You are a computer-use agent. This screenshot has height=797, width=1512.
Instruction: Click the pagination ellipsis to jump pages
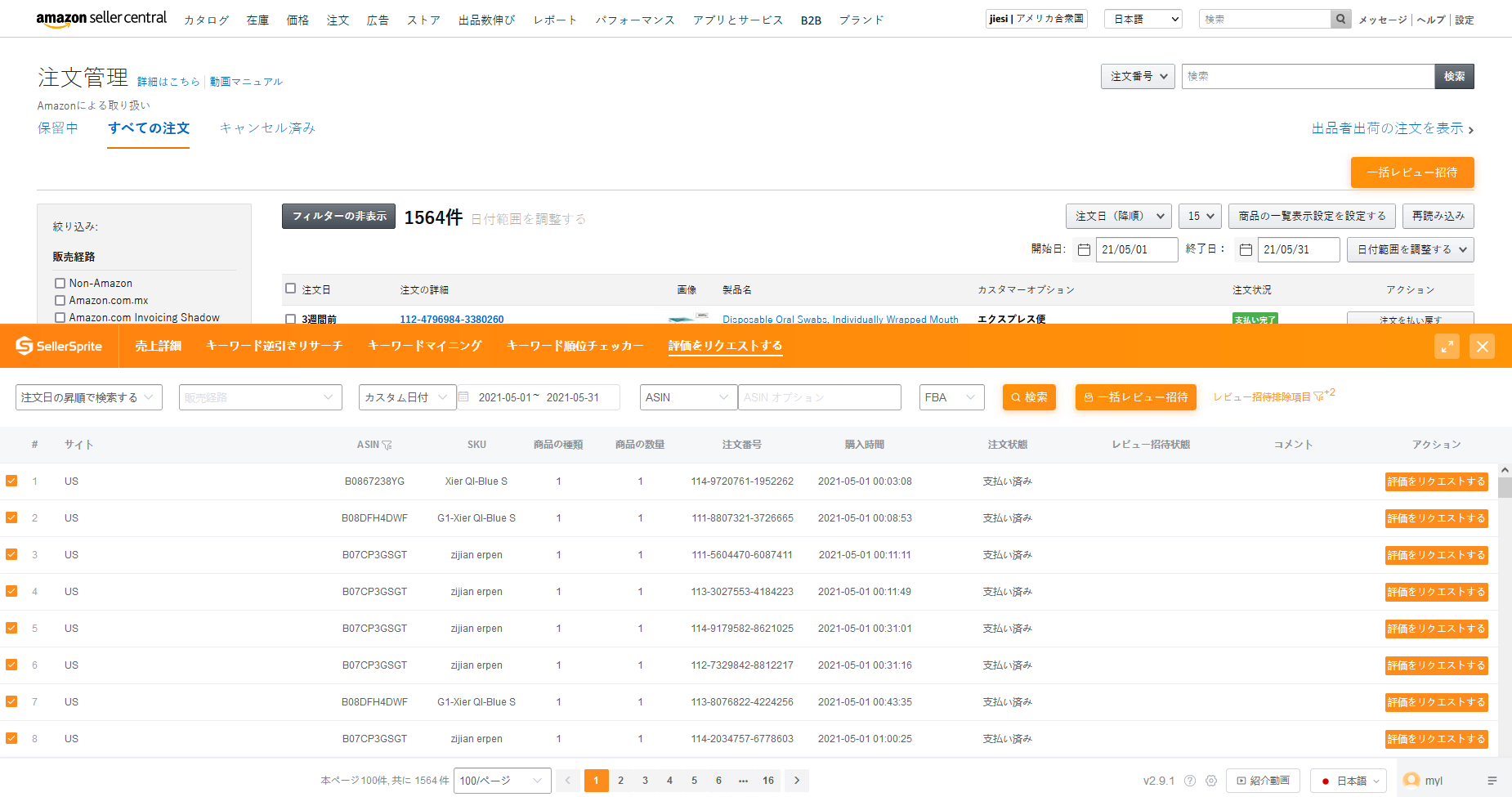[x=743, y=781]
